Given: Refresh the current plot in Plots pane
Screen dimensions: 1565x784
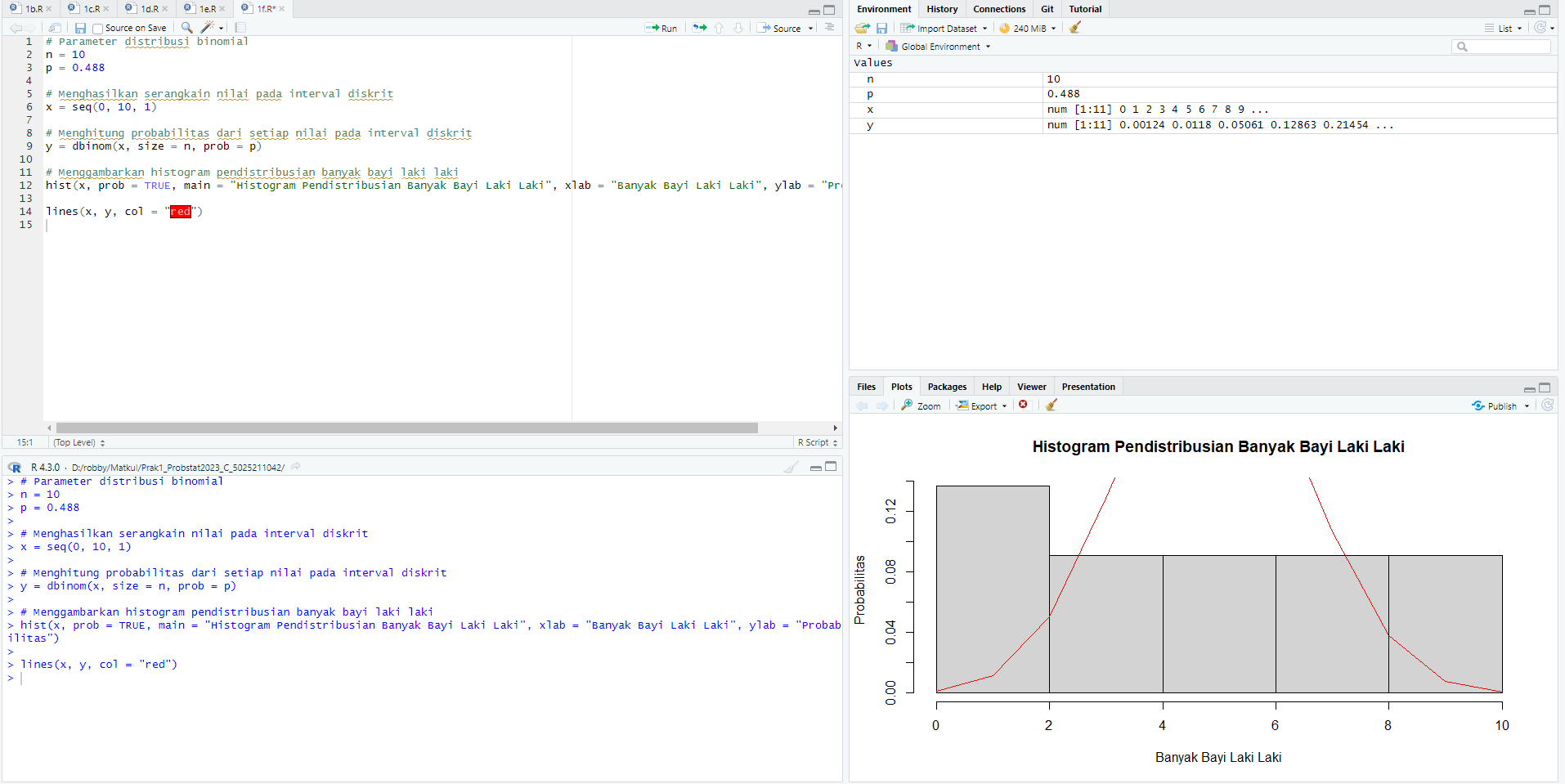Looking at the screenshot, I should click(1547, 405).
